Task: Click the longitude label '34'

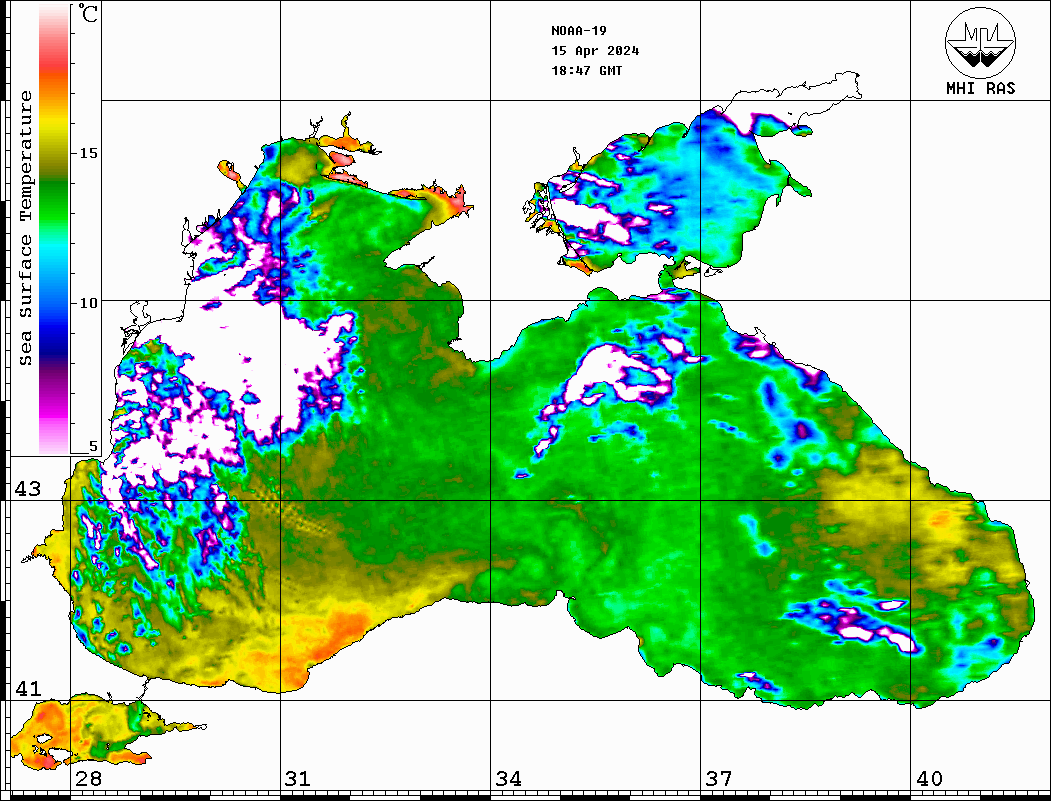Action: [508, 779]
